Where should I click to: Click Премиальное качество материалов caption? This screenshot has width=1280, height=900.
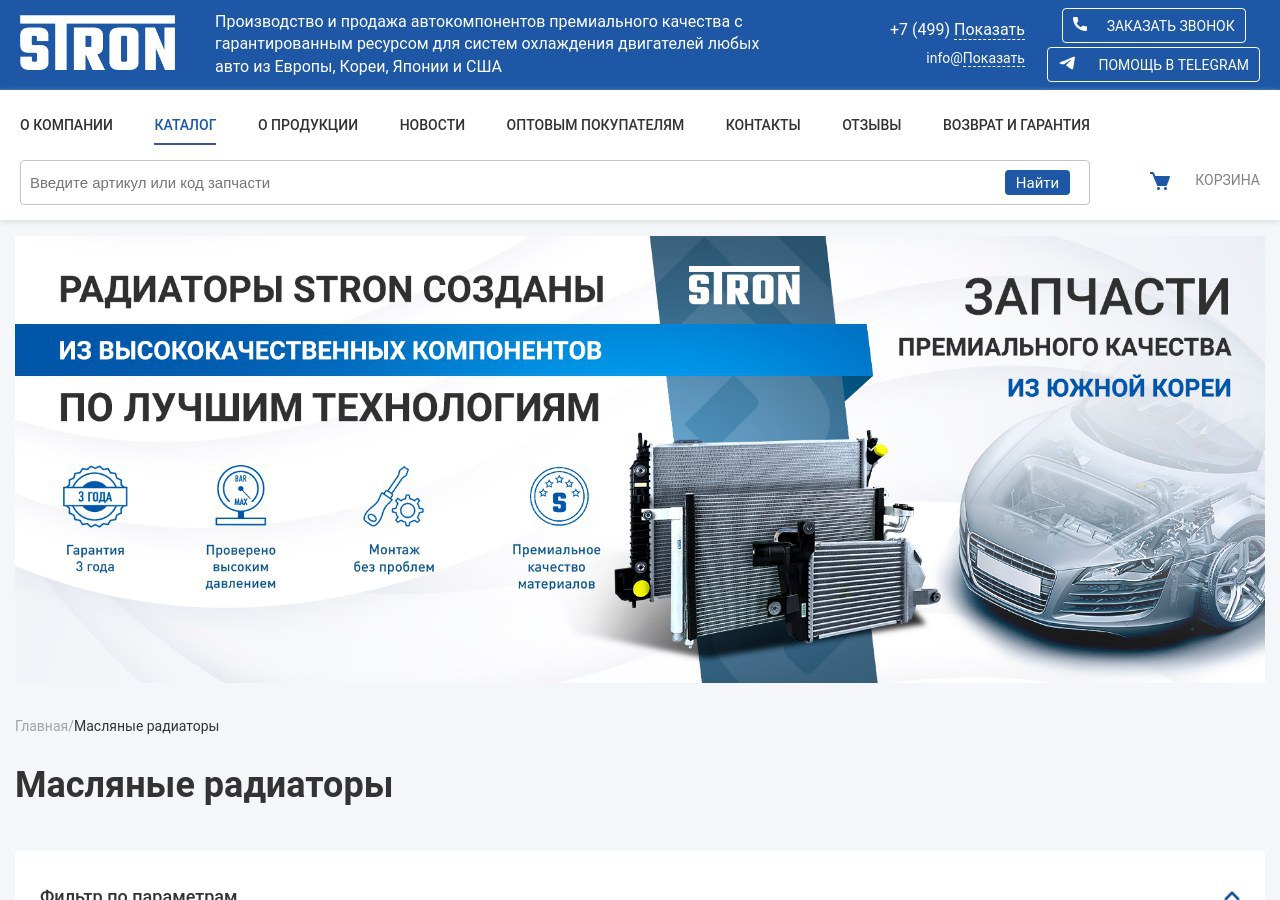[x=556, y=566]
